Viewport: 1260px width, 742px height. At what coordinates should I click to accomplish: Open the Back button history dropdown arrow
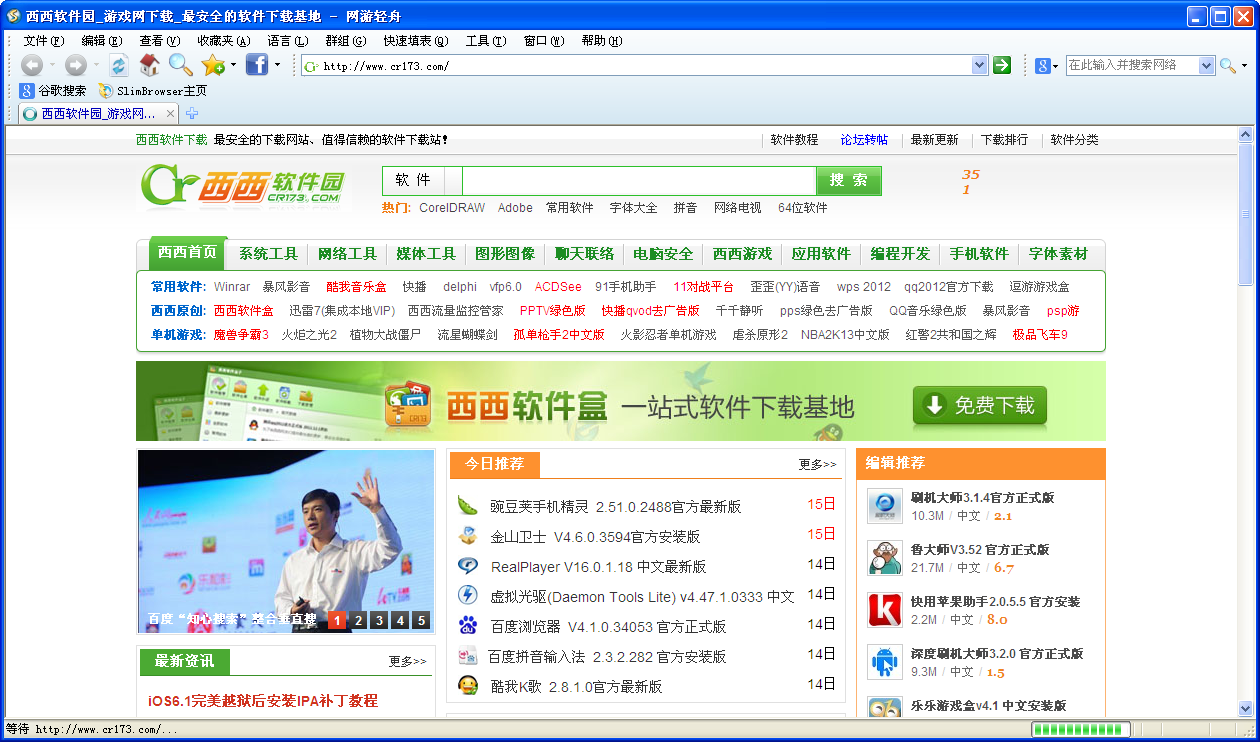click(52, 65)
